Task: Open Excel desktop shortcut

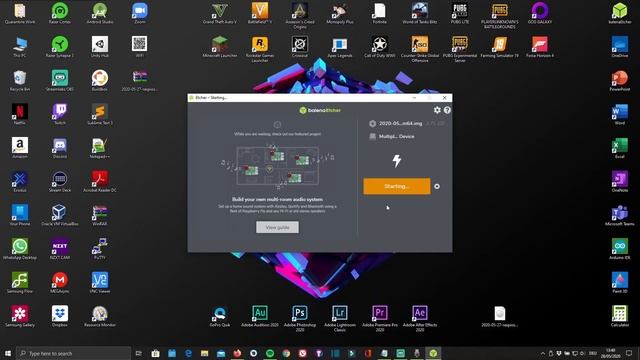Action: pos(620,148)
